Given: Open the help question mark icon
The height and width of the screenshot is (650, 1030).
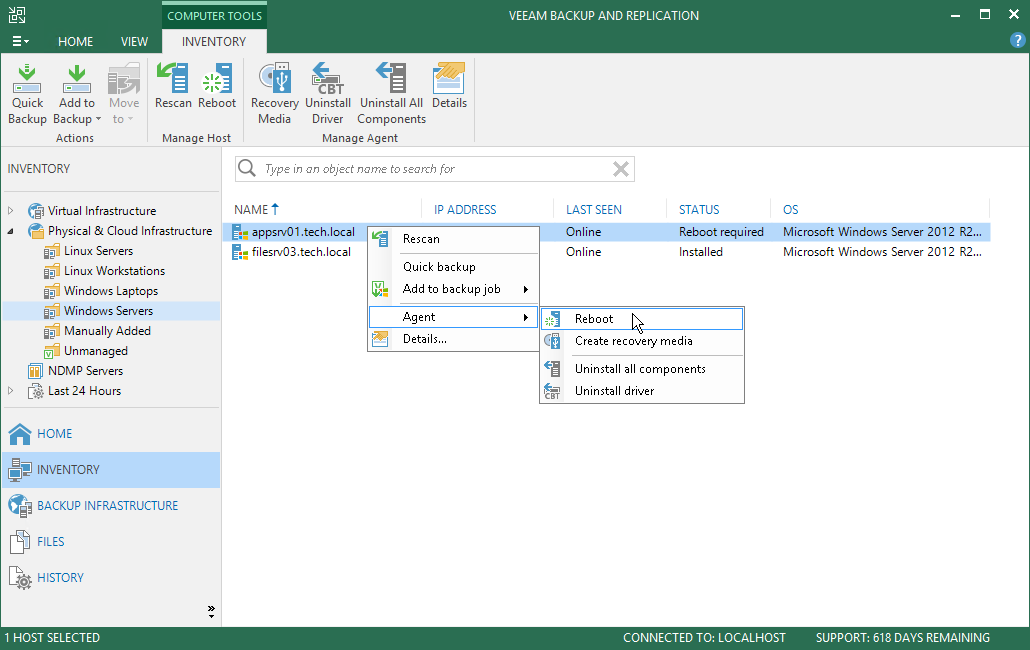Looking at the screenshot, I should click(x=1017, y=41).
